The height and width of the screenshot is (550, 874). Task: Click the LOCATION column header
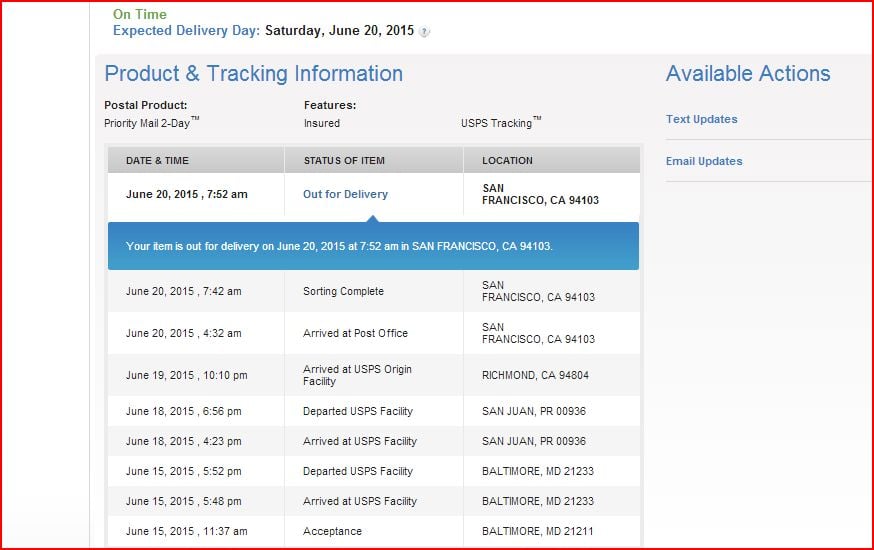click(507, 160)
